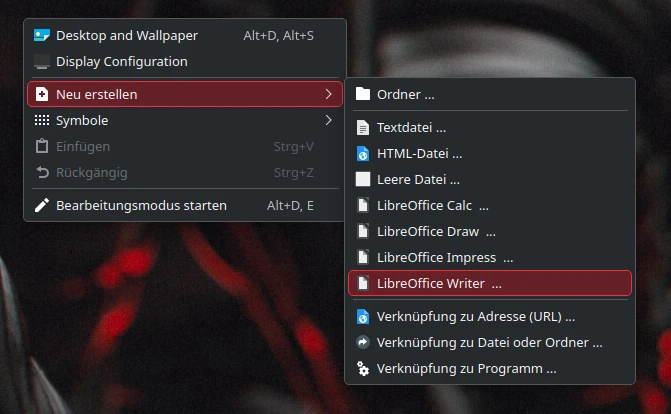Click the Neu erstellen plus-document icon
Viewport: 671px width, 414px height.
tap(42, 94)
